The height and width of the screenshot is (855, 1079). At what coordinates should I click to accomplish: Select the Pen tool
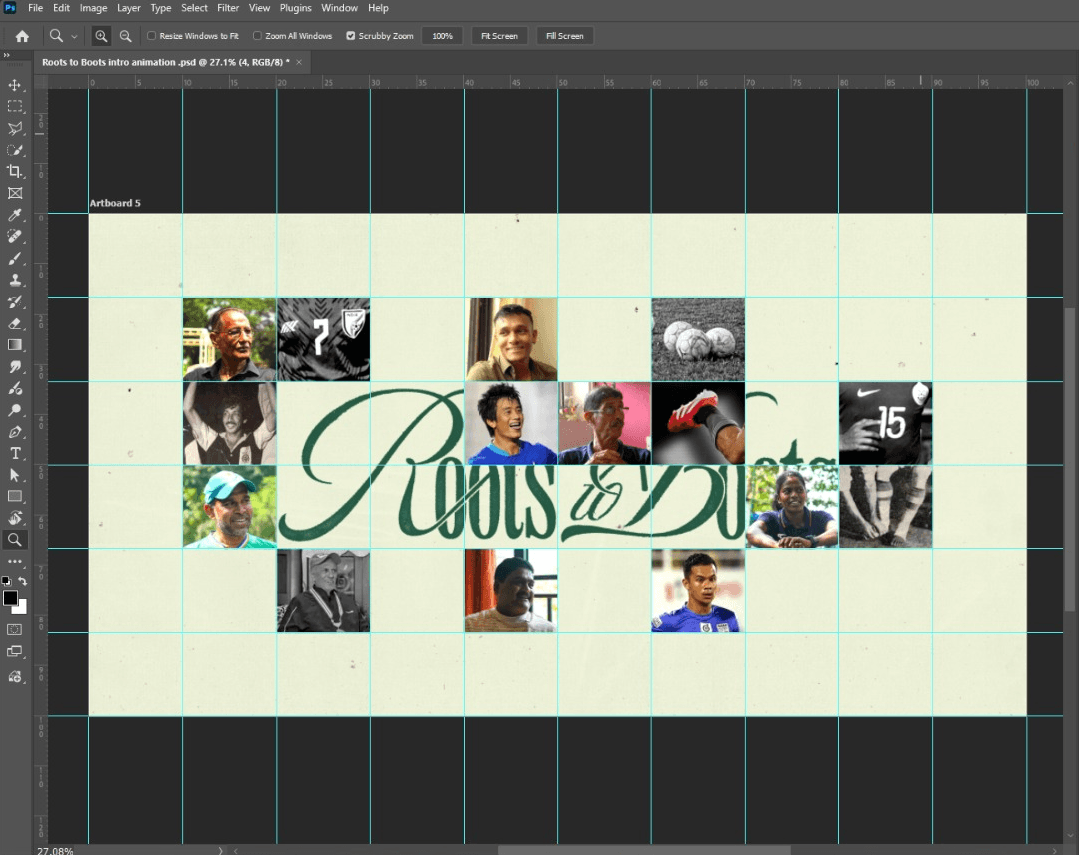coord(14,432)
